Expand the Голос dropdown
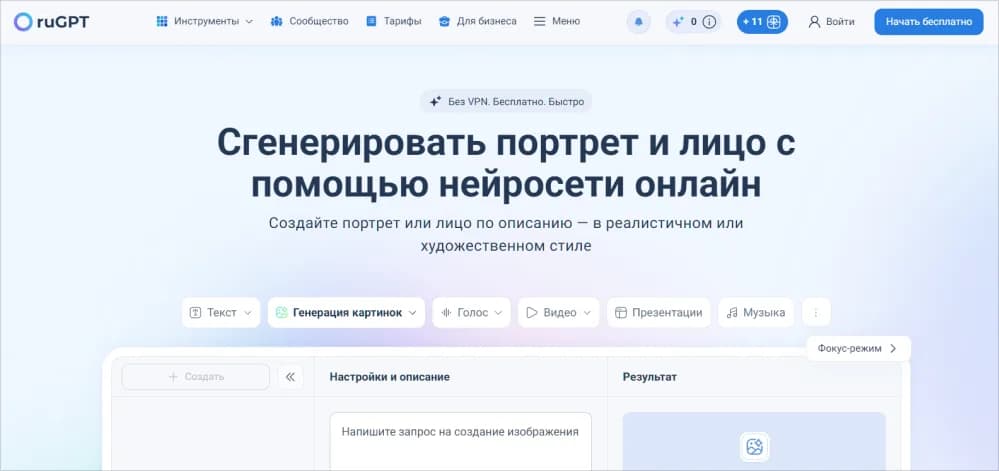999x471 pixels. click(x=471, y=312)
